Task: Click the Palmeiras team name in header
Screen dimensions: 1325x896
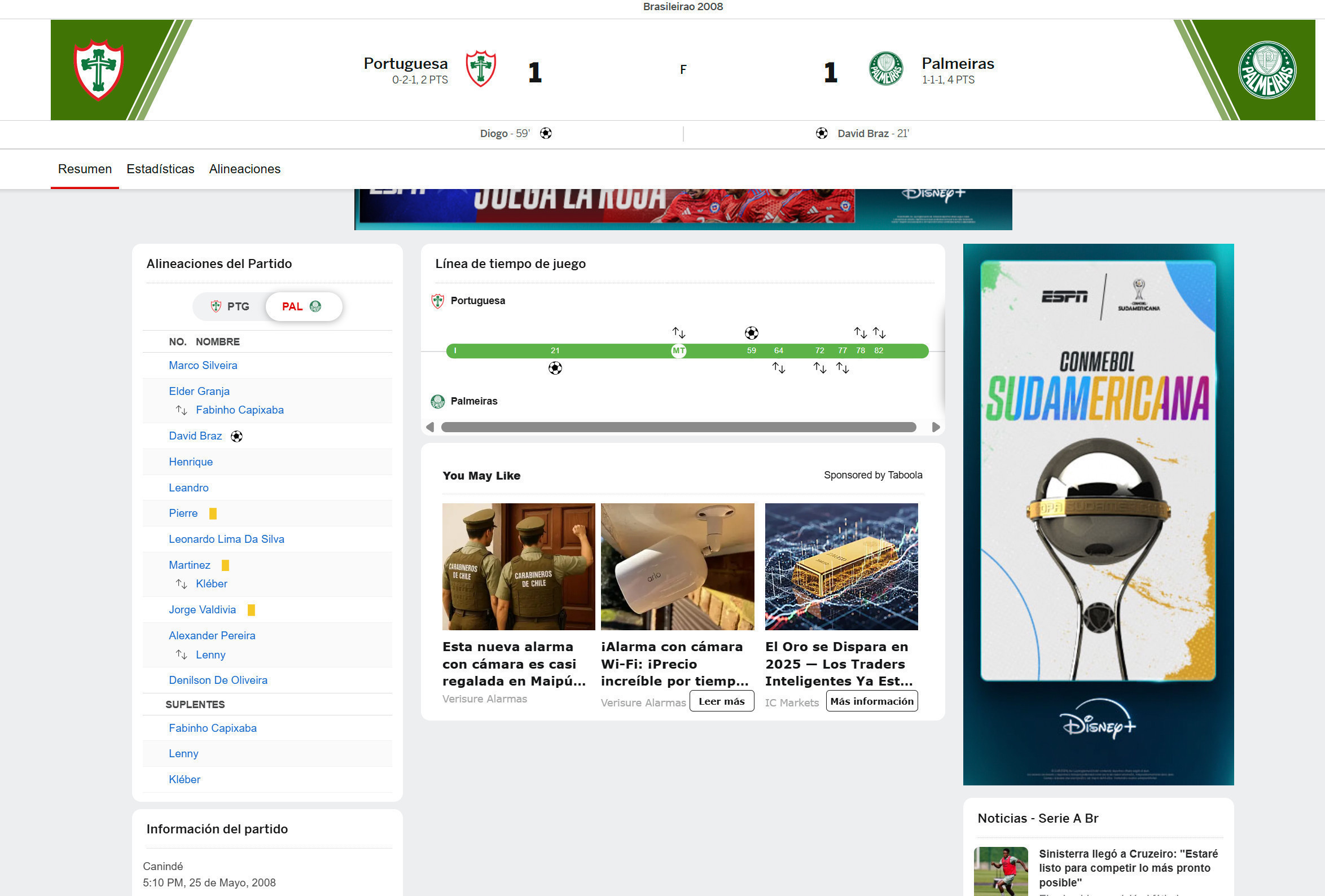Action: click(x=958, y=63)
